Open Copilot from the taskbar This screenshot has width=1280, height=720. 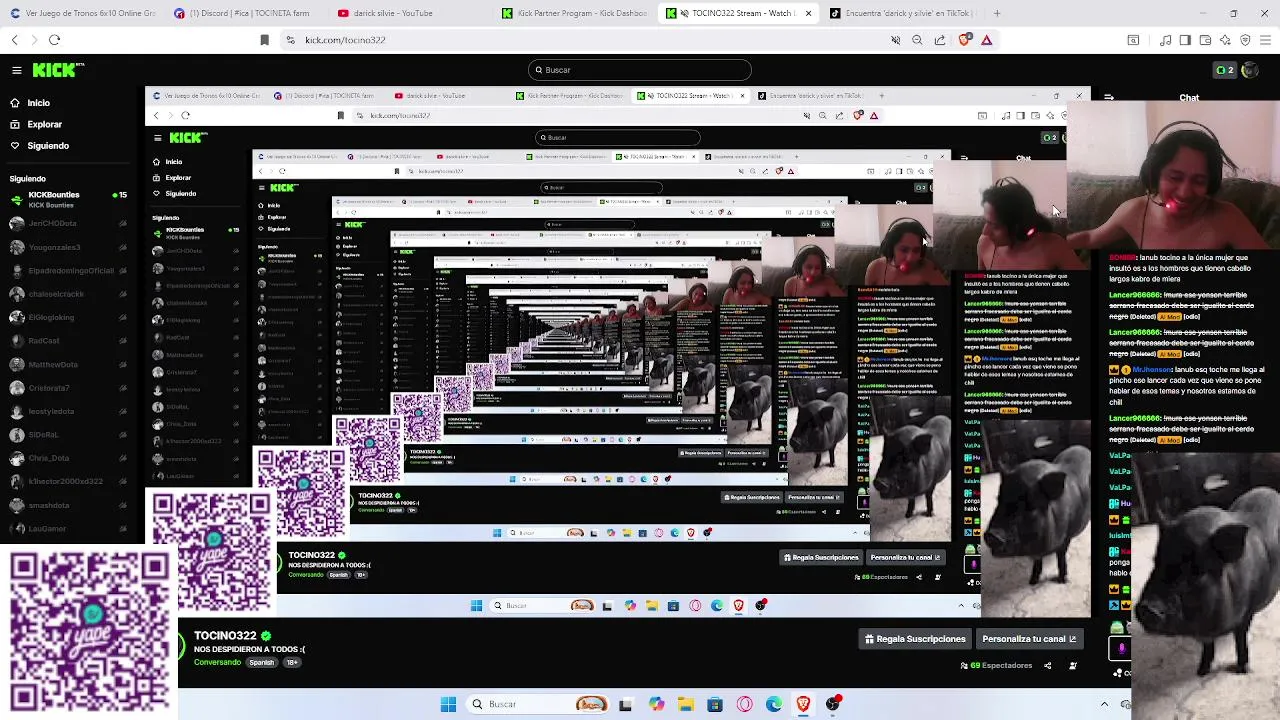click(x=656, y=704)
